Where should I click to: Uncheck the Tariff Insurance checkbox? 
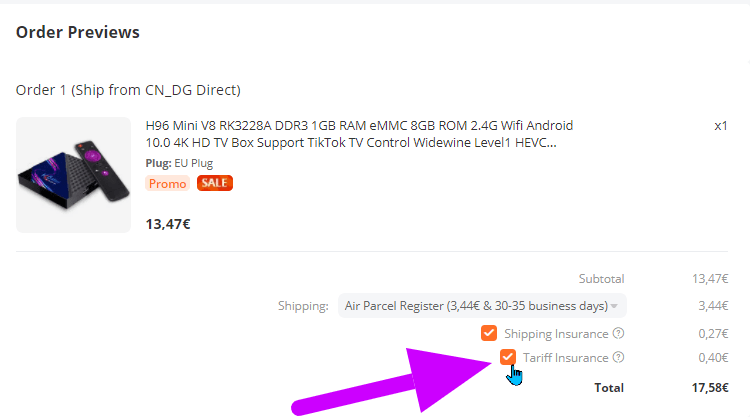pos(507,357)
